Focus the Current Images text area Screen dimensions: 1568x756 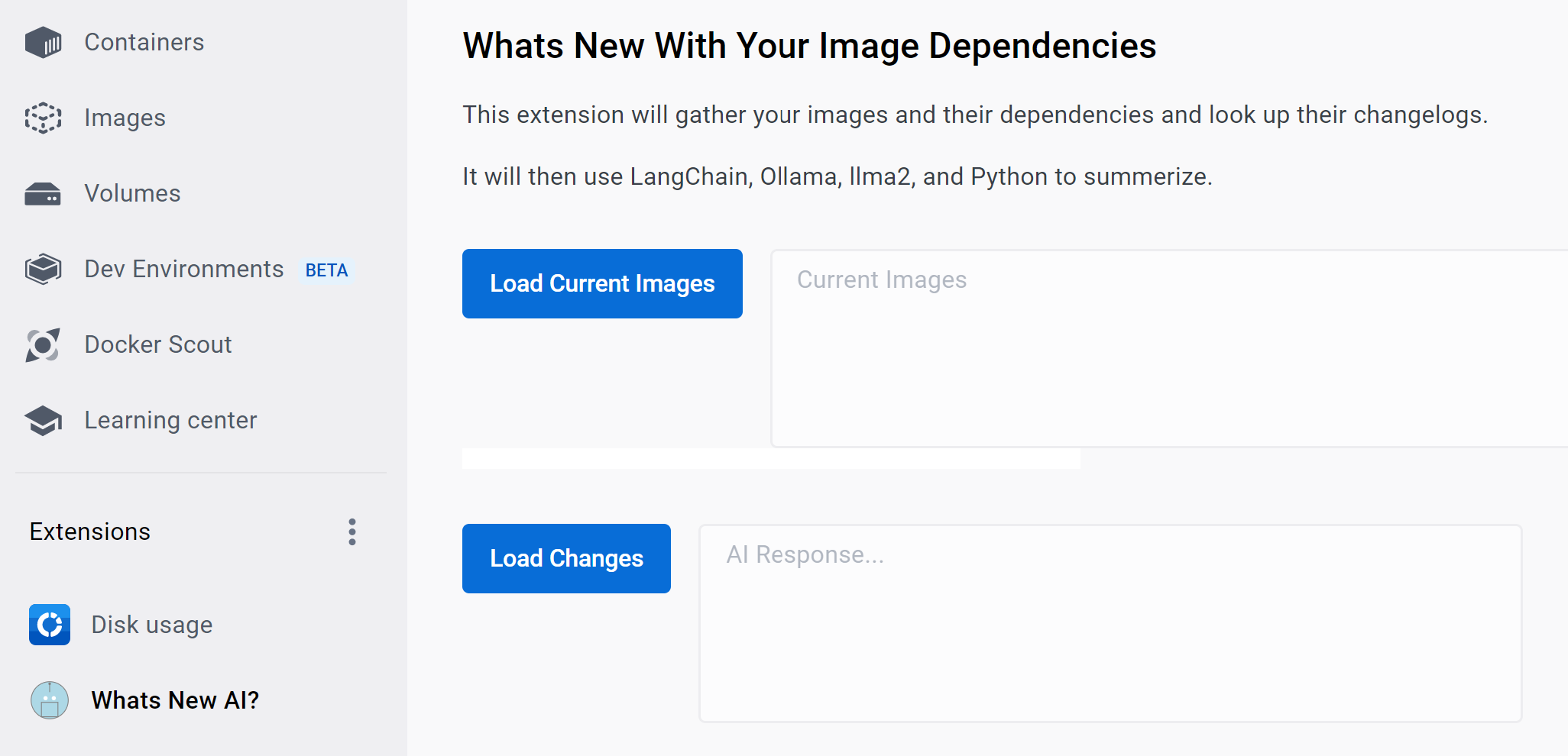1170,348
